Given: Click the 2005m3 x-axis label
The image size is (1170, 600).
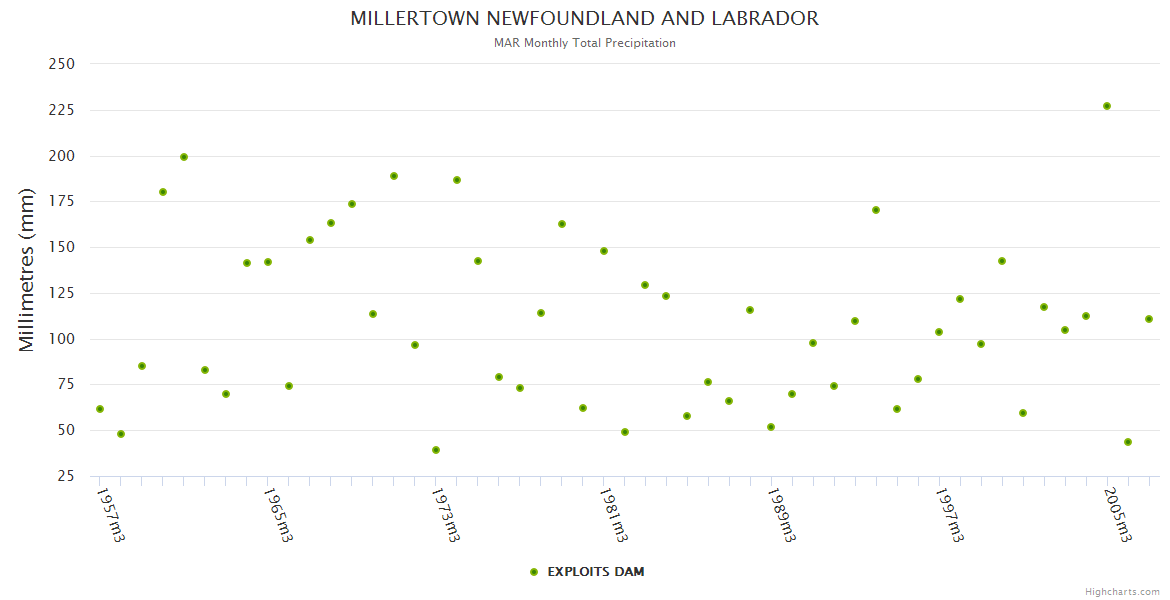Looking at the screenshot, I should pos(1117,514).
